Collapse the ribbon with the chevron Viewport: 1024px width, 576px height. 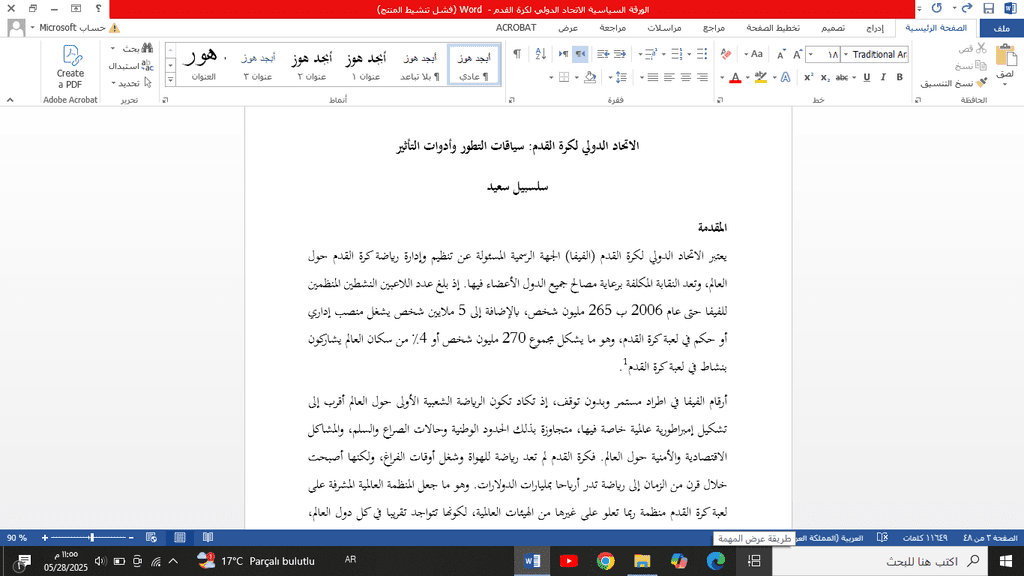pos(10,100)
